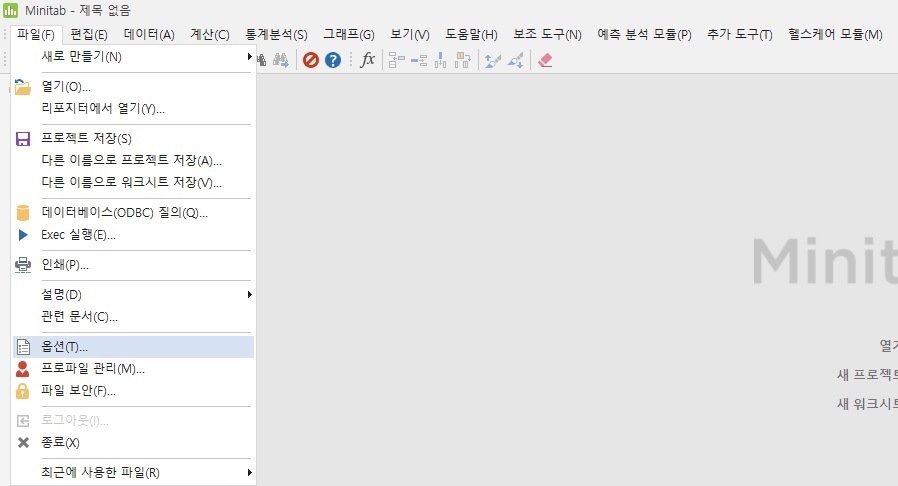Click the insert cells toolbar icon

(396, 60)
